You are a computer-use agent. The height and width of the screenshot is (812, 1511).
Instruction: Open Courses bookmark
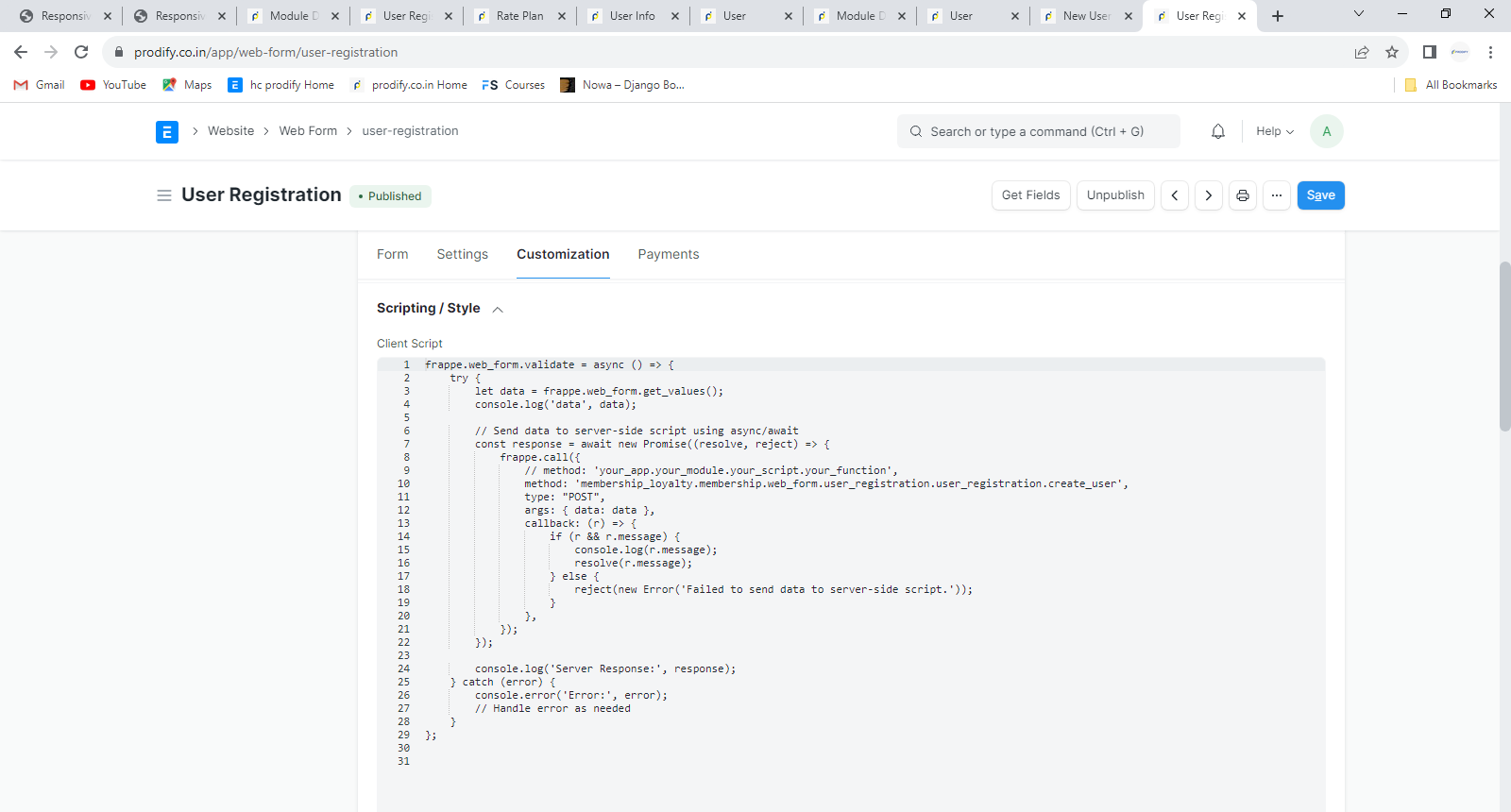click(514, 85)
